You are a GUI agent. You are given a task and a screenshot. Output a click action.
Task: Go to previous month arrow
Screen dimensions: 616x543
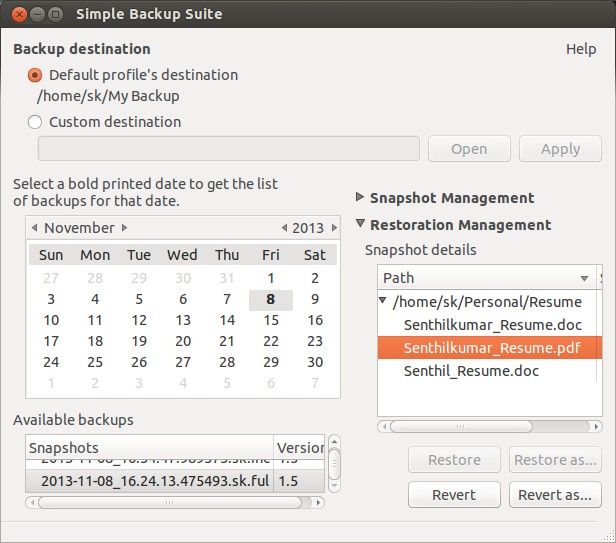(35, 227)
